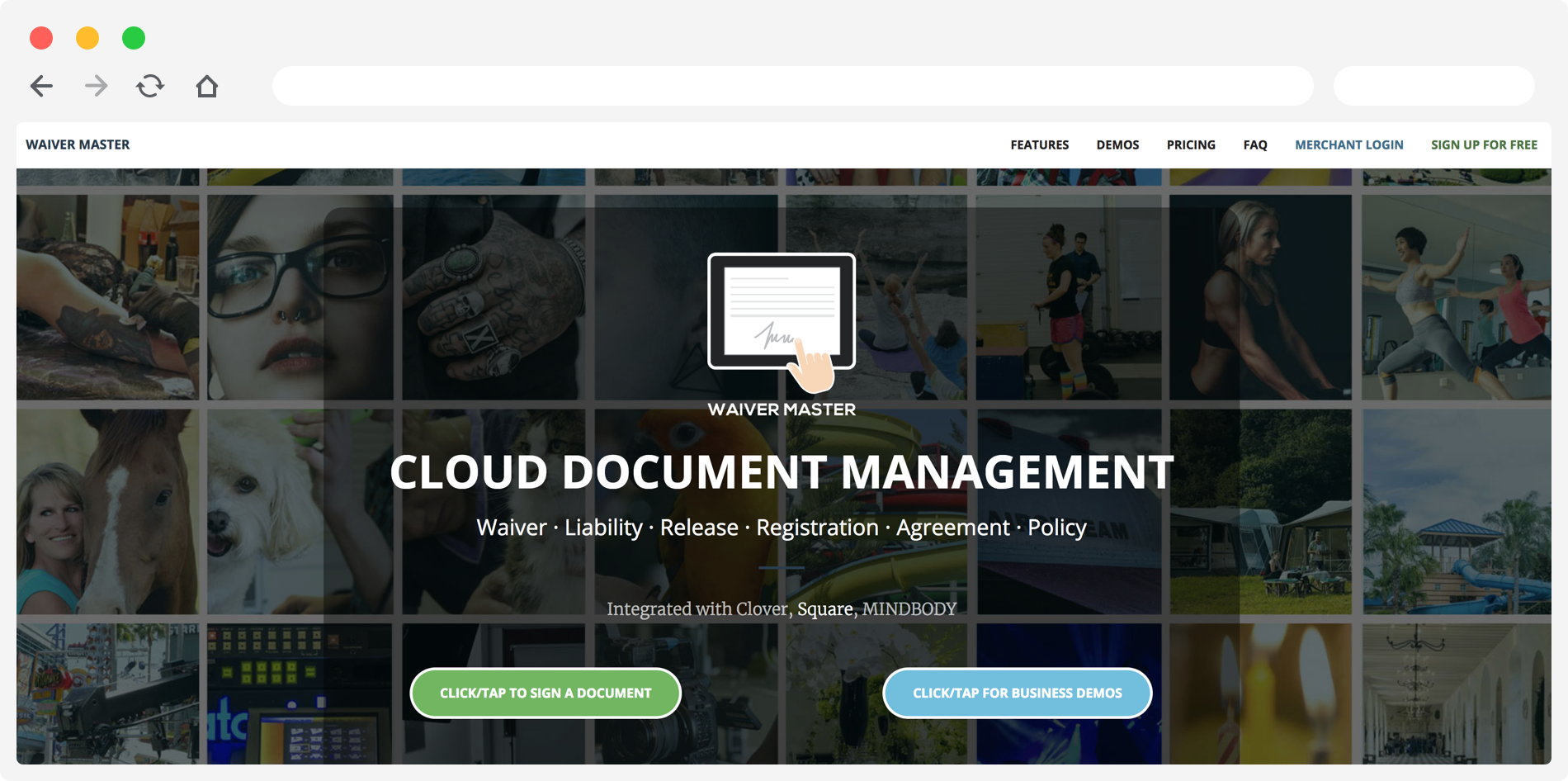Select the woman athlete in black top photo

coord(1260,297)
